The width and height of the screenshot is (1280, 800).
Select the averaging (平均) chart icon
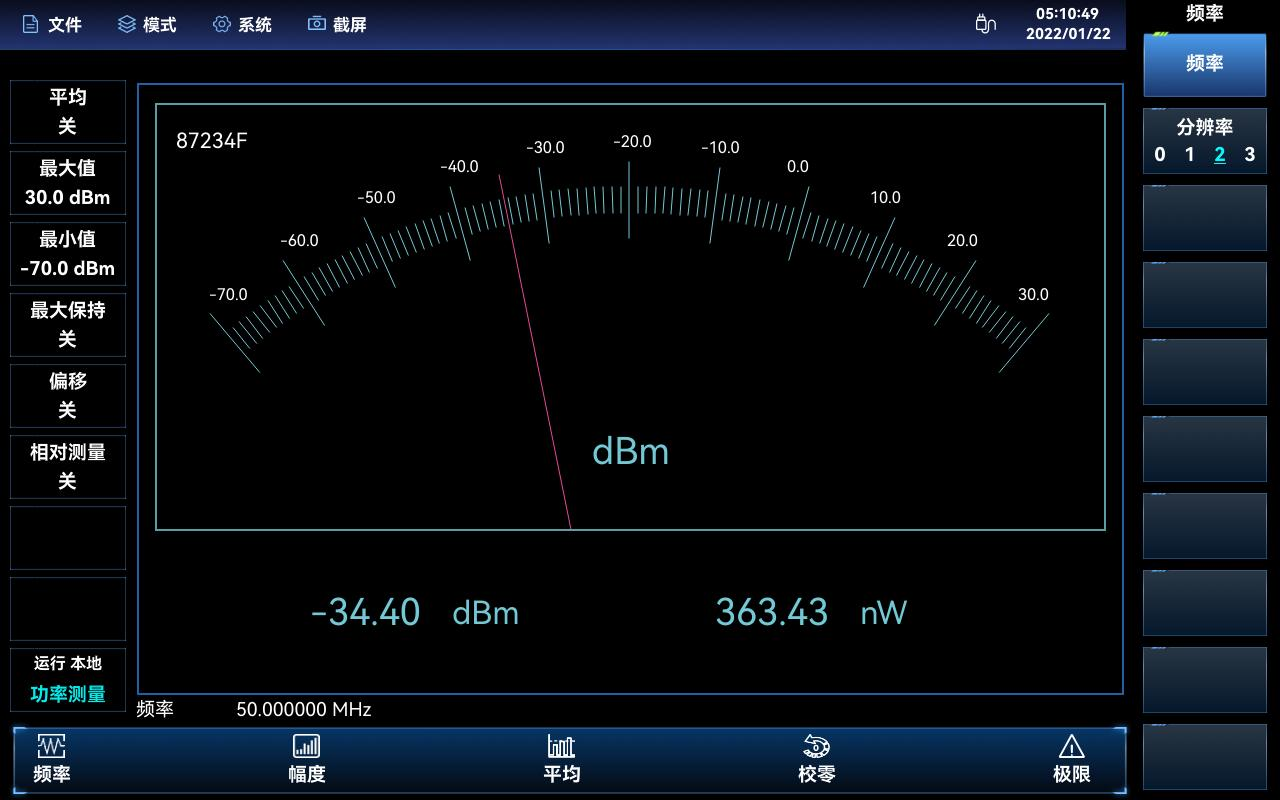point(561,746)
